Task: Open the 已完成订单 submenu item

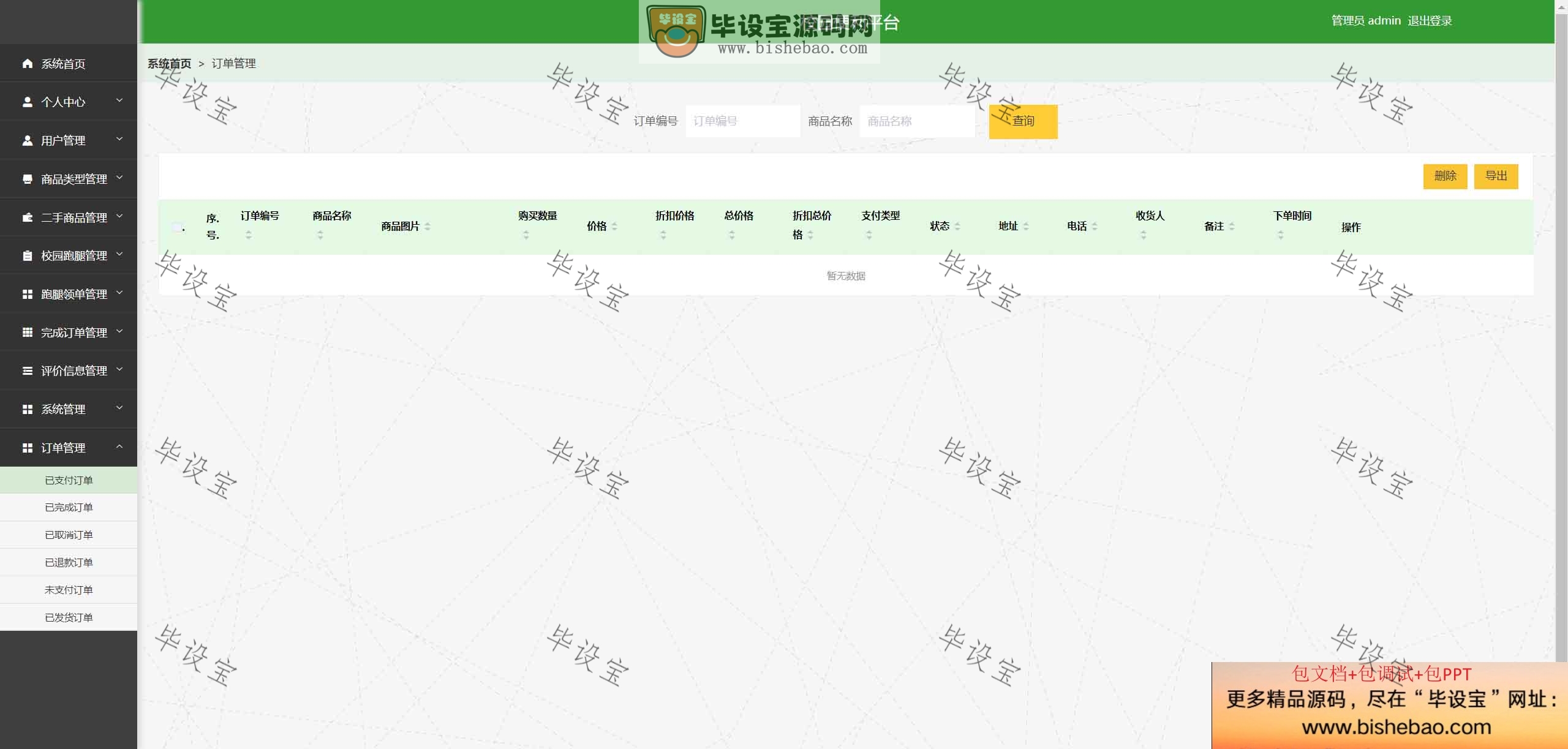Action: click(x=69, y=507)
